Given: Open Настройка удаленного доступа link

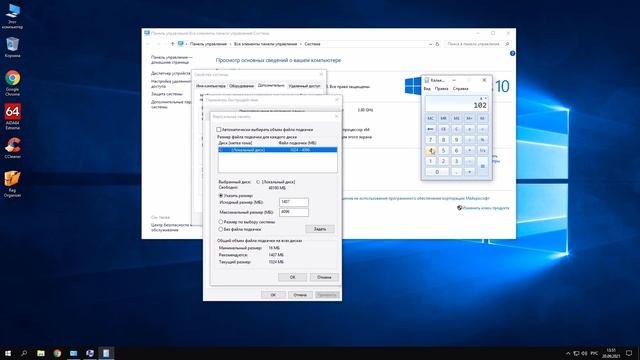Looking at the screenshot, I should point(171,84).
